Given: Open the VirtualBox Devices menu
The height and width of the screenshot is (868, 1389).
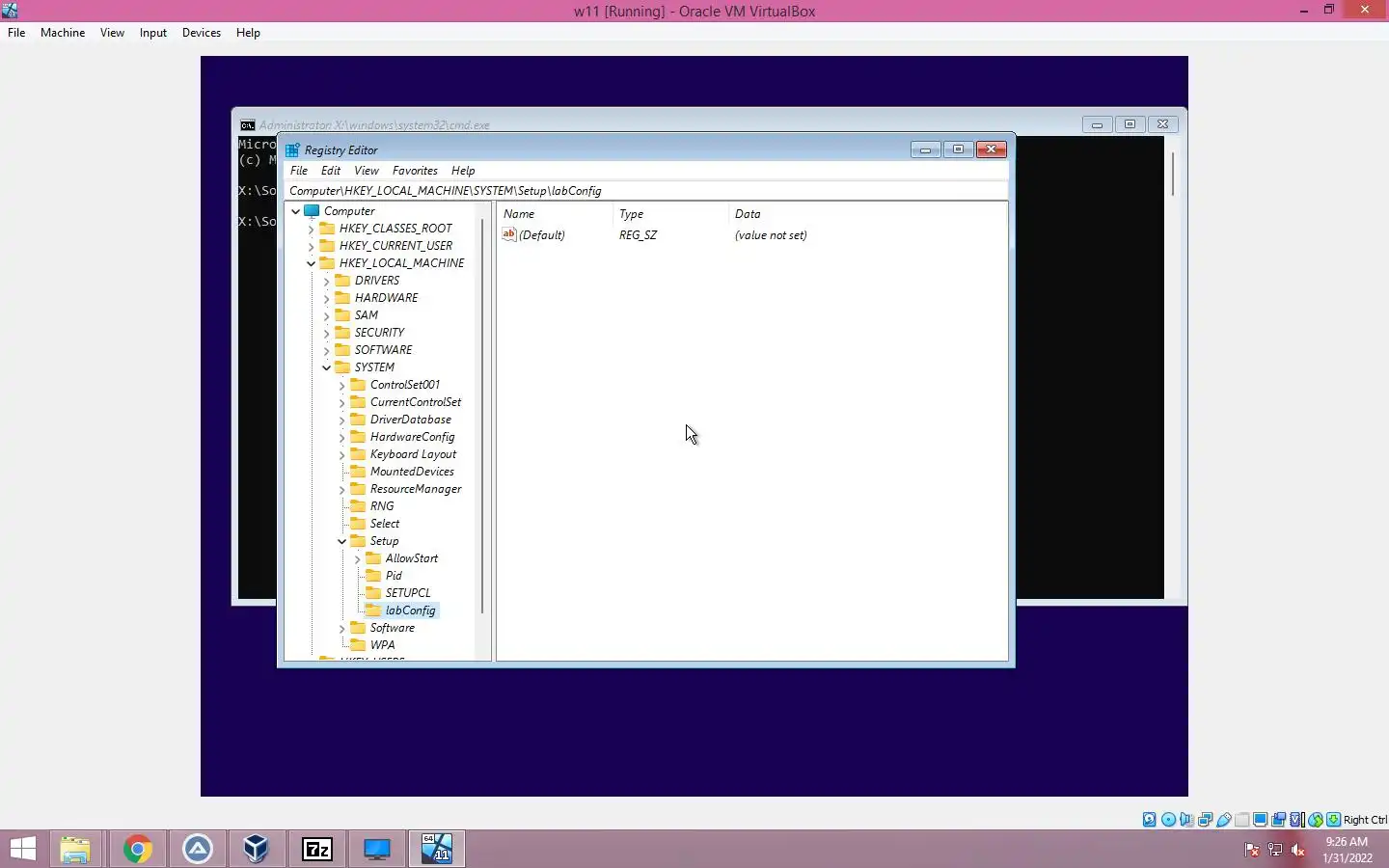Looking at the screenshot, I should 202,33.
